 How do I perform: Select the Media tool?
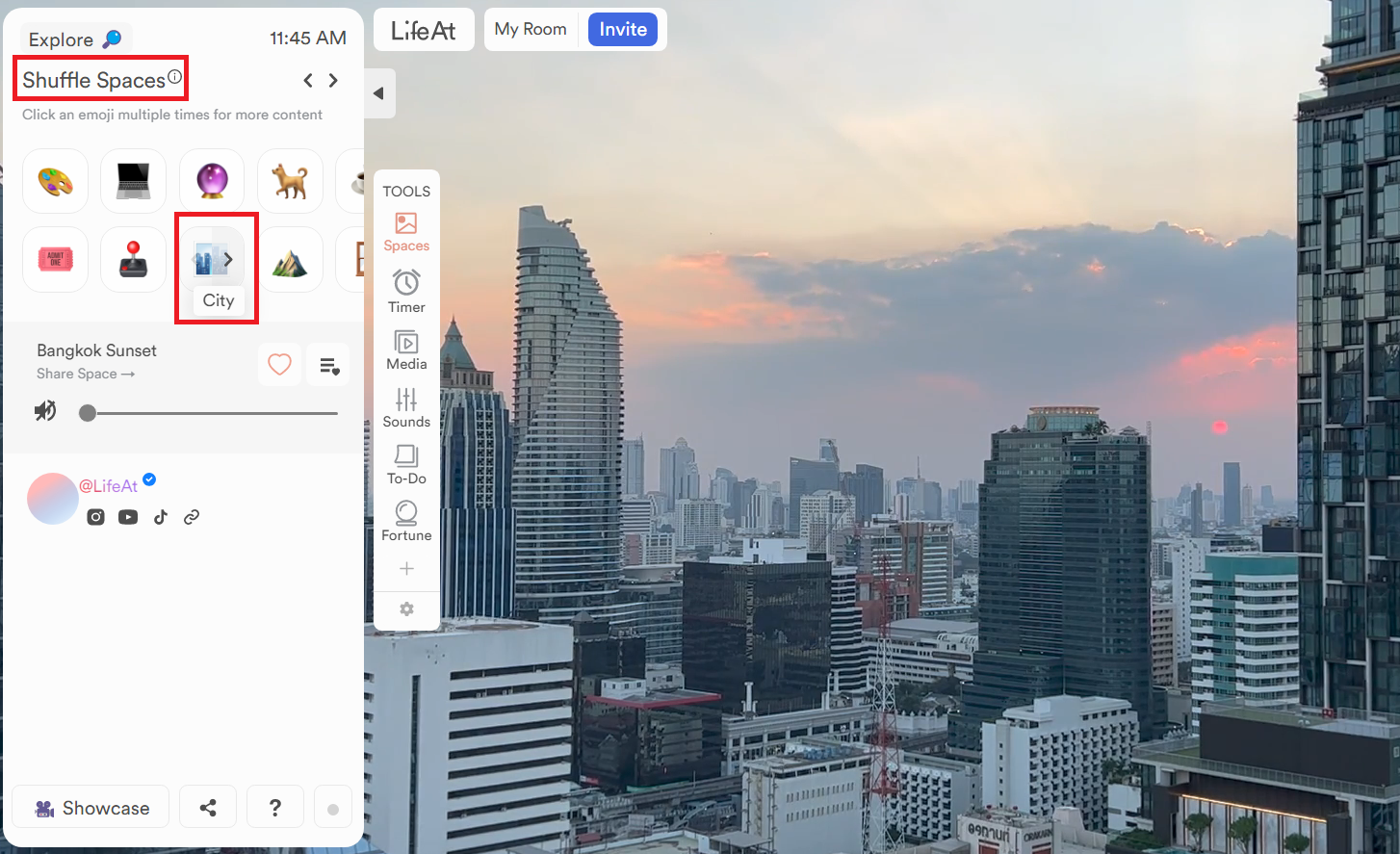405,350
